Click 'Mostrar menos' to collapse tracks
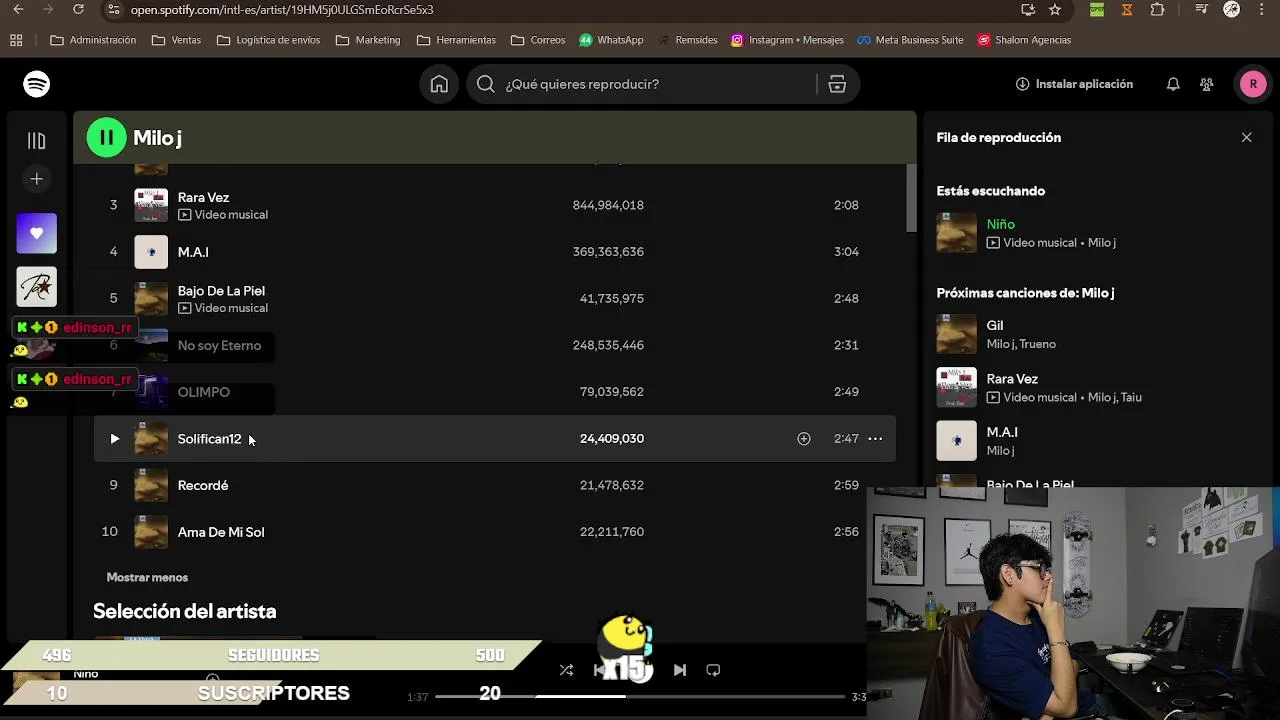Screen dimensions: 1280x720 (147, 577)
